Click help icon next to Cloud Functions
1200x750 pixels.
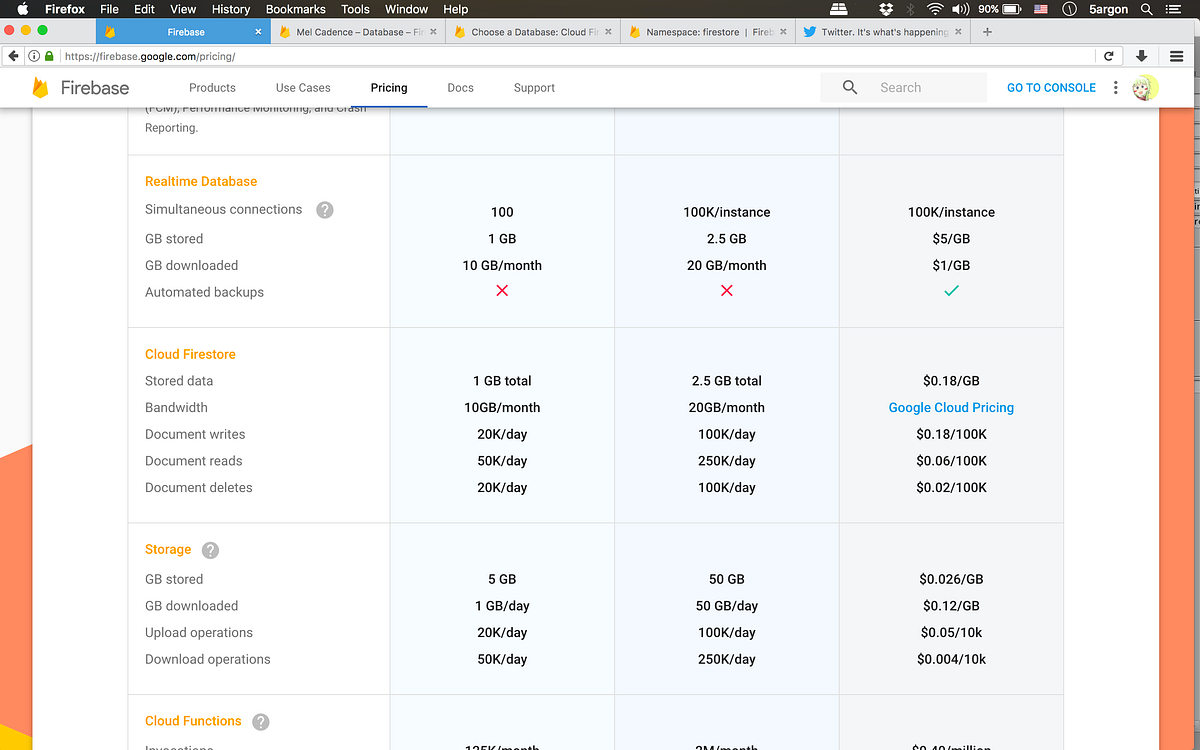pyautogui.click(x=260, y=721)
